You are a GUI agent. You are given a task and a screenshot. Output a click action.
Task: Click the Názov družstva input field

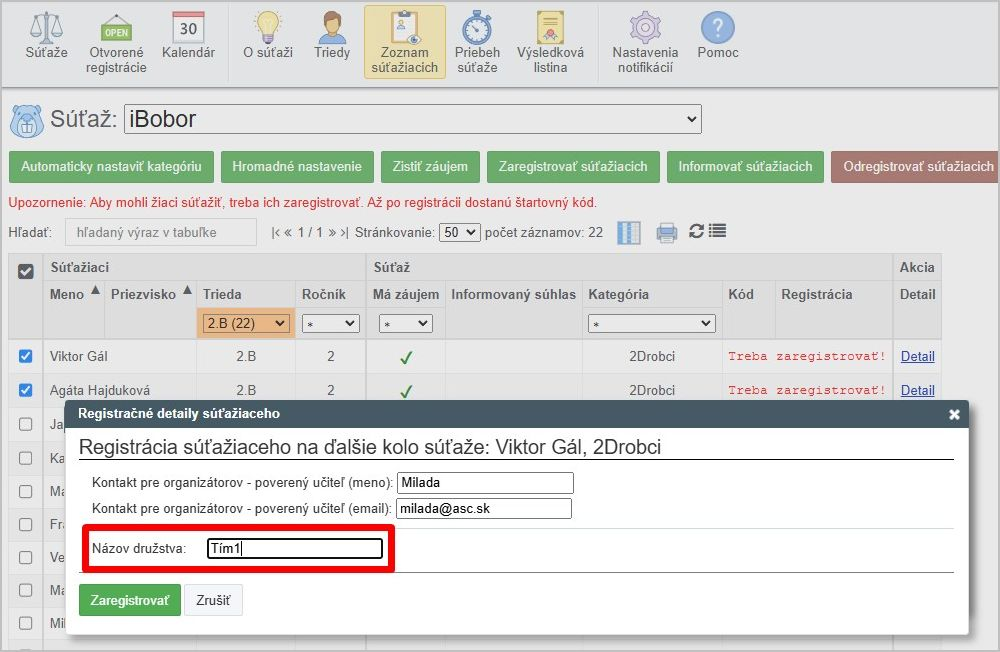(295, 548)
